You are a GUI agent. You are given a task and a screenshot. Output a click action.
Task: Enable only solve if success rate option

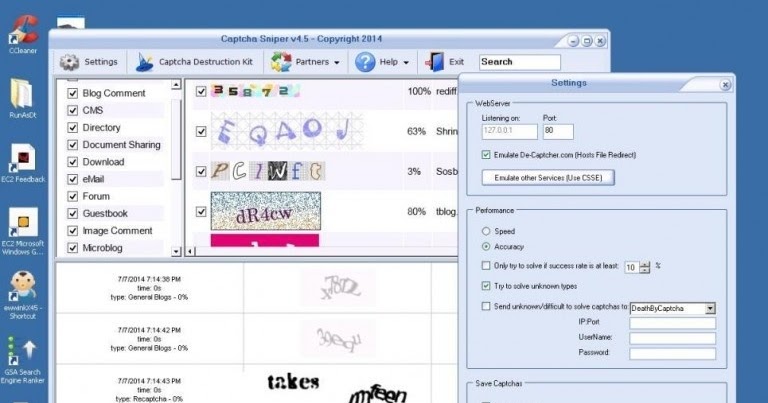point(486,265)
